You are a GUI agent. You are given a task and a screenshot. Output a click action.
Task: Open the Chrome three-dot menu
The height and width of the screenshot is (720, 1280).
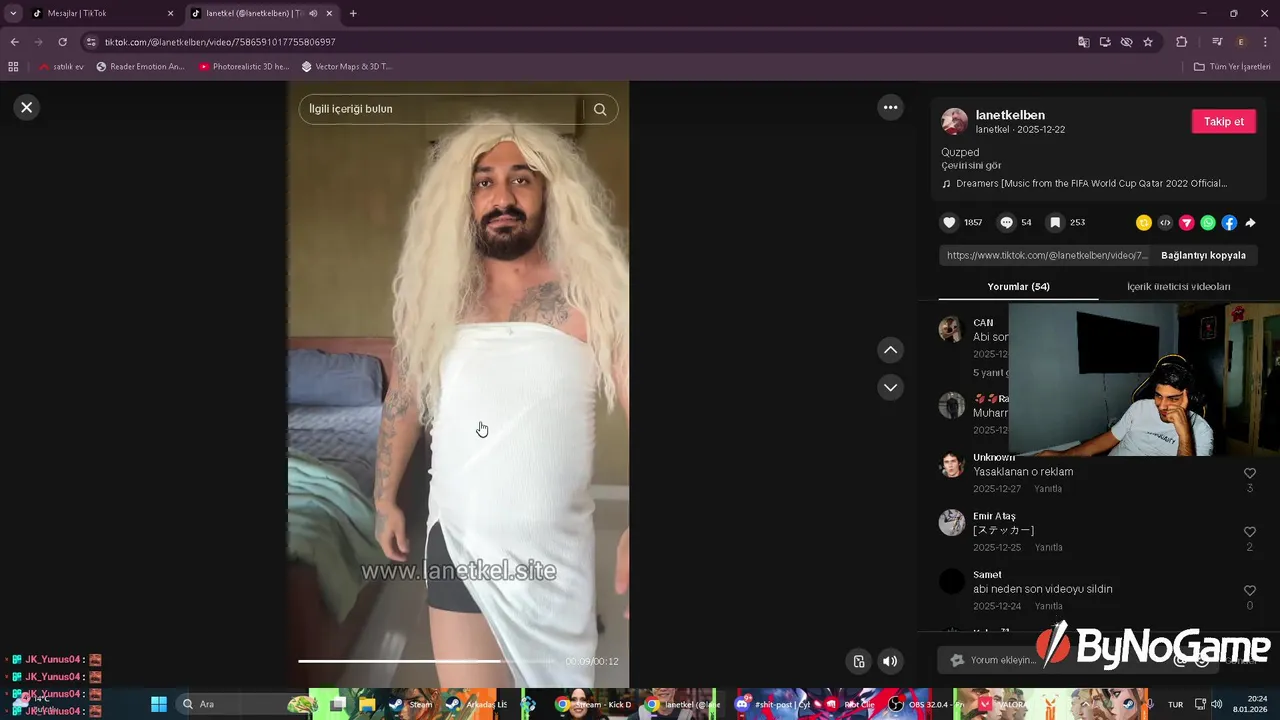tap(1266, 42)
